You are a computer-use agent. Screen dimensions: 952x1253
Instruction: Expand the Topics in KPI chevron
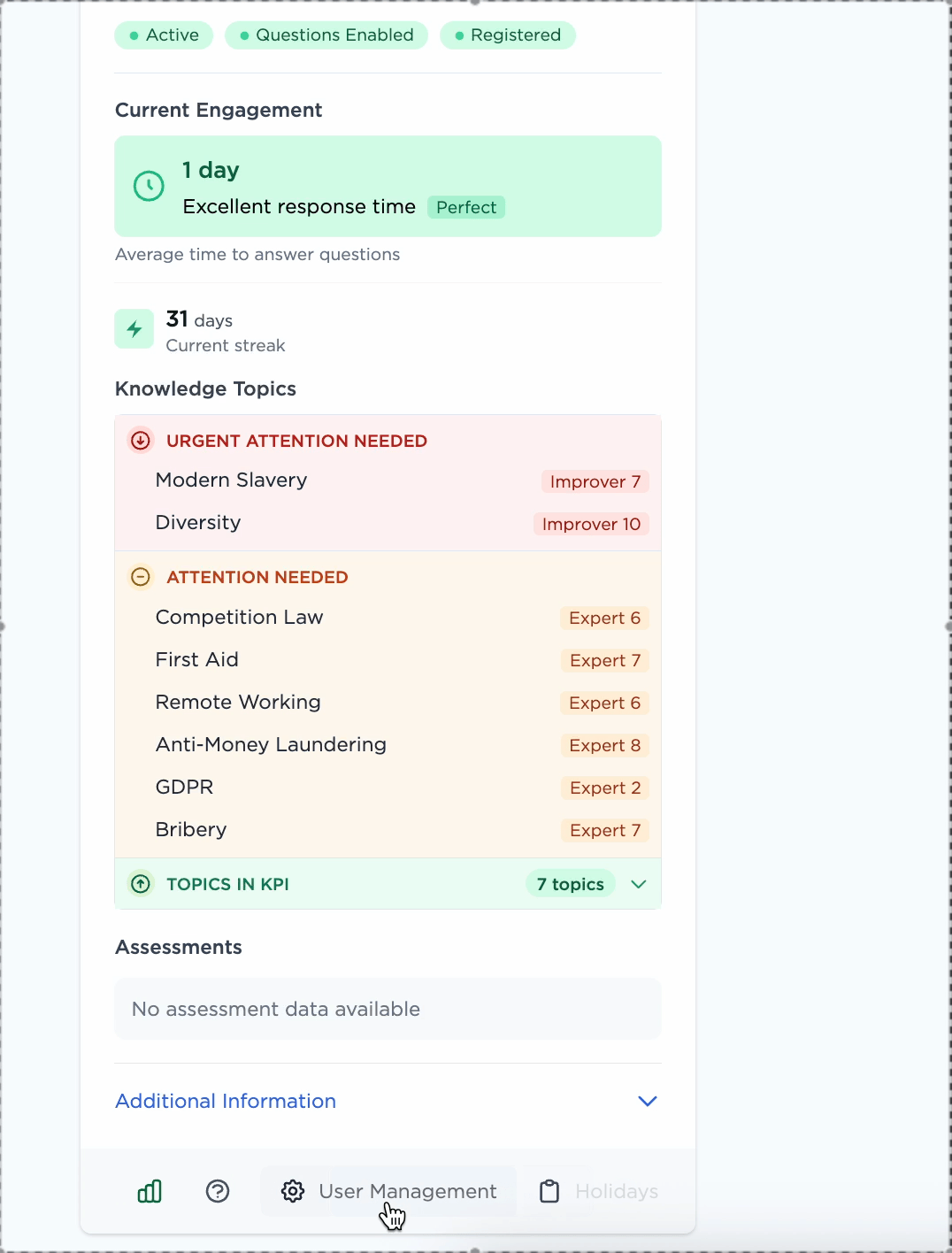pos(639,884)
